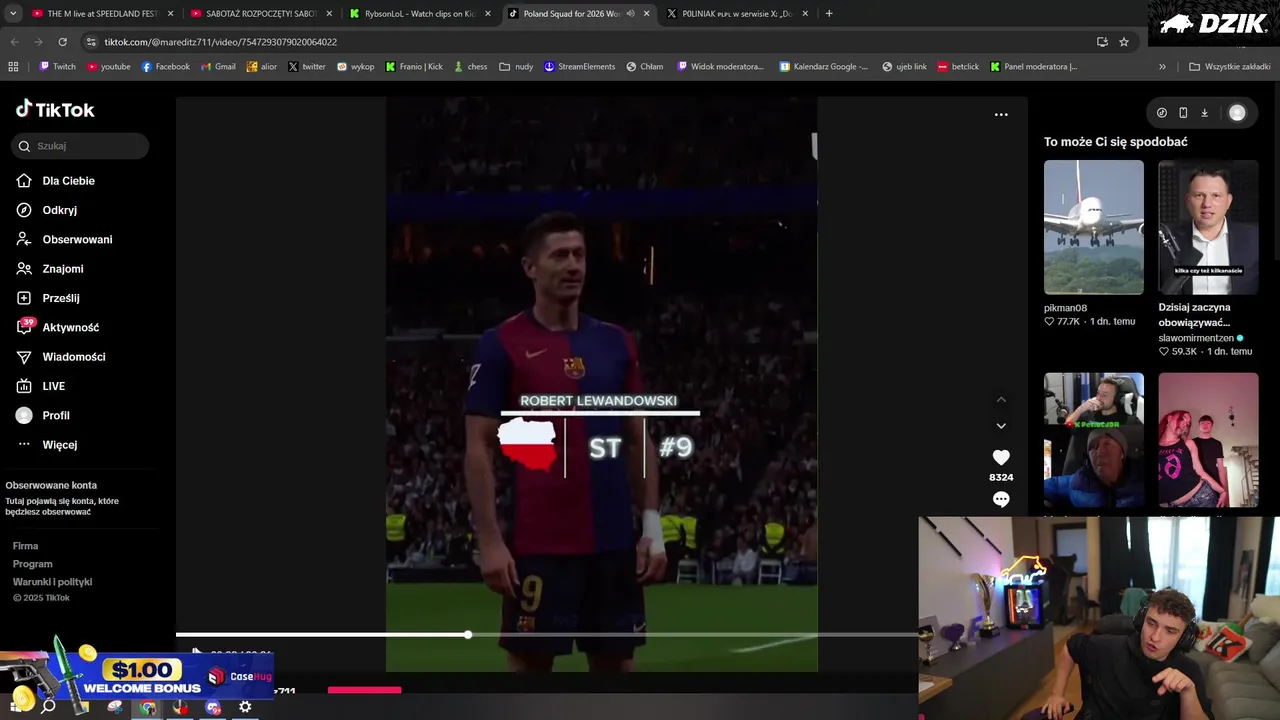This screenshot has width=1280, height=720.
Task: Open Windows taskbar search
Action: [48, 707]
